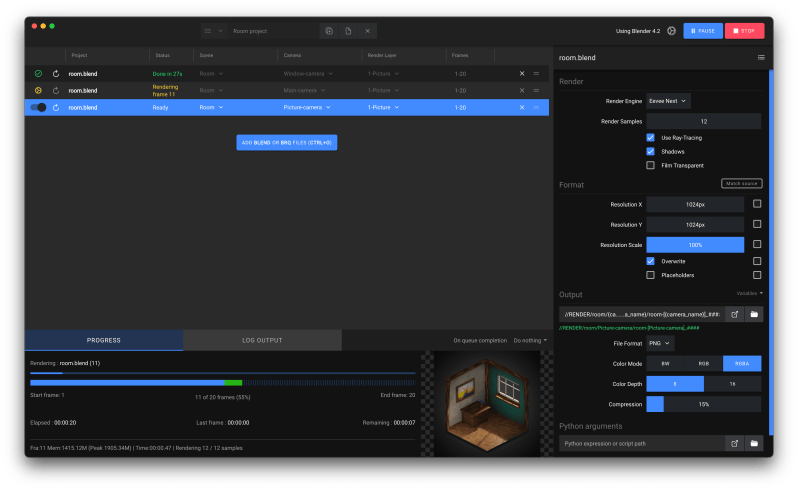The height and width of the screenshot is (490, 798).
Task: Click the Output path text field
Action: pyautogui.click(x=642, y=314)
